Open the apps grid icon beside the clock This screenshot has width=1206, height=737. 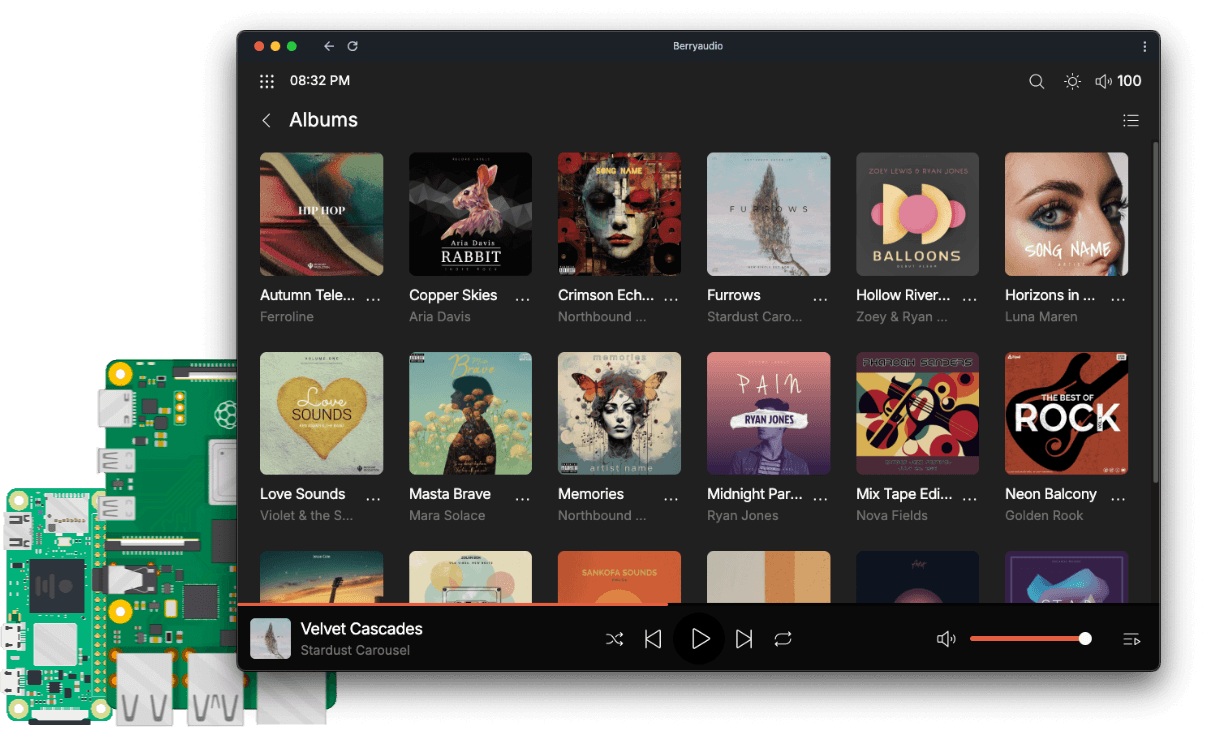point(267,81)
